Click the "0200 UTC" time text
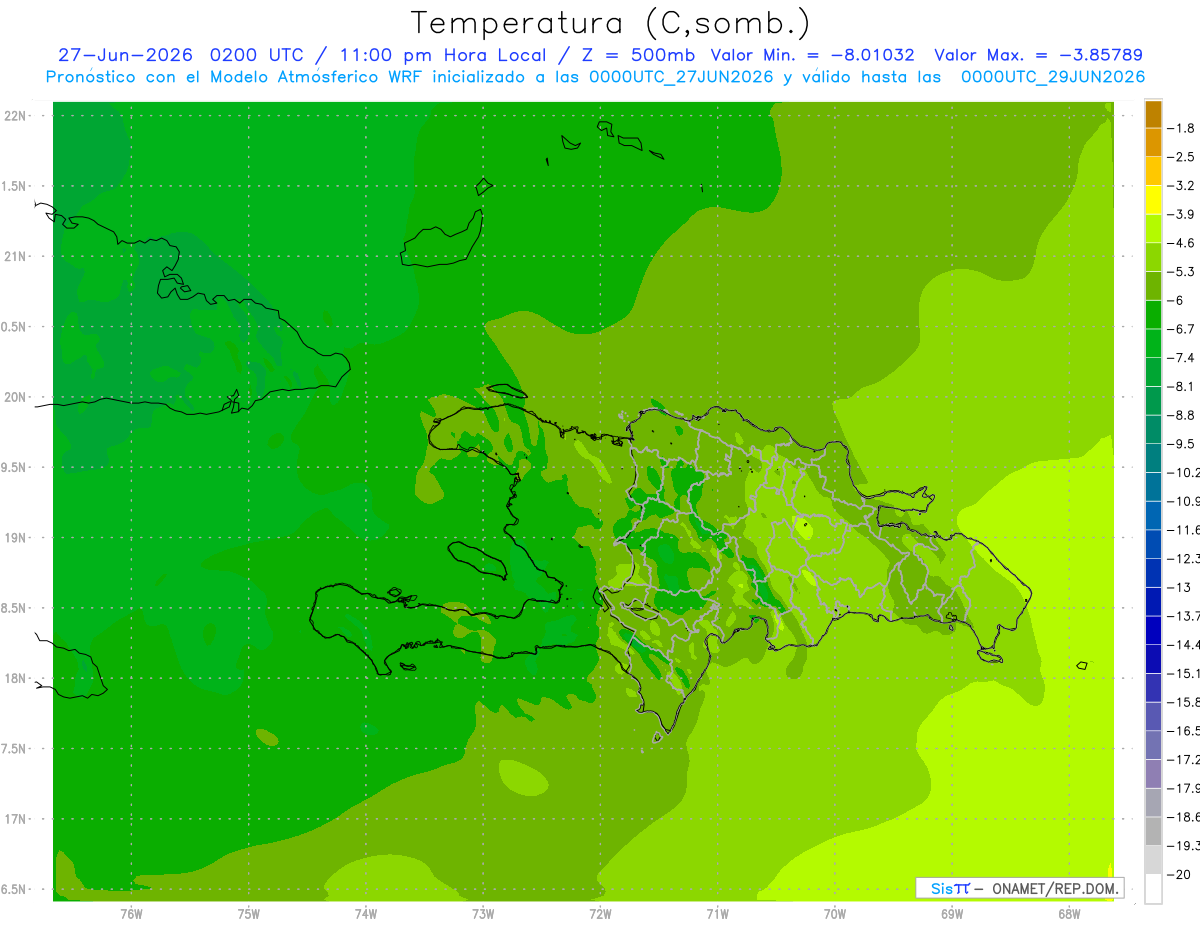This screenshot has height=927, width=1200. tap(258, 55)
